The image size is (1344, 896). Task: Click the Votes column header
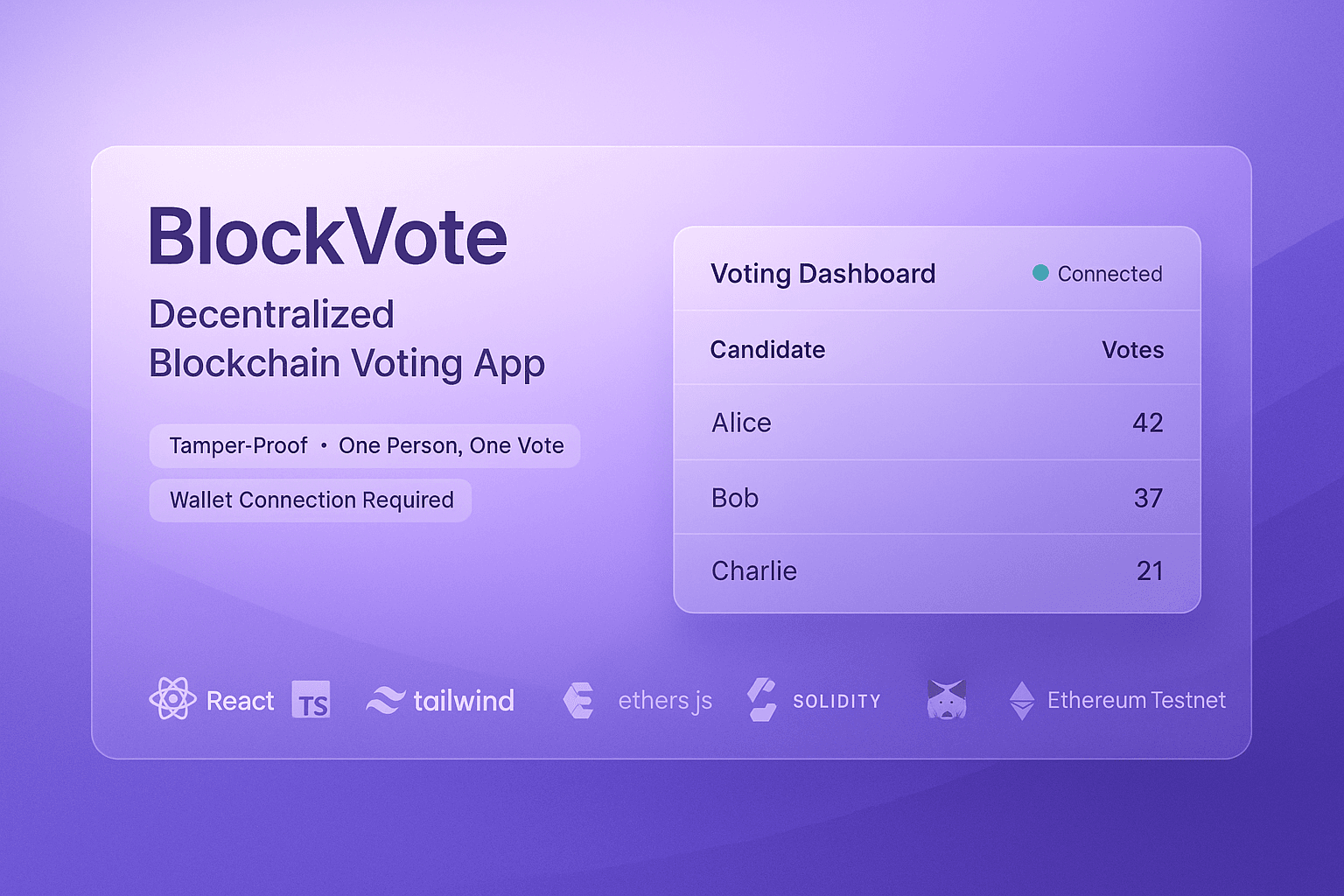pos(1132,350)
